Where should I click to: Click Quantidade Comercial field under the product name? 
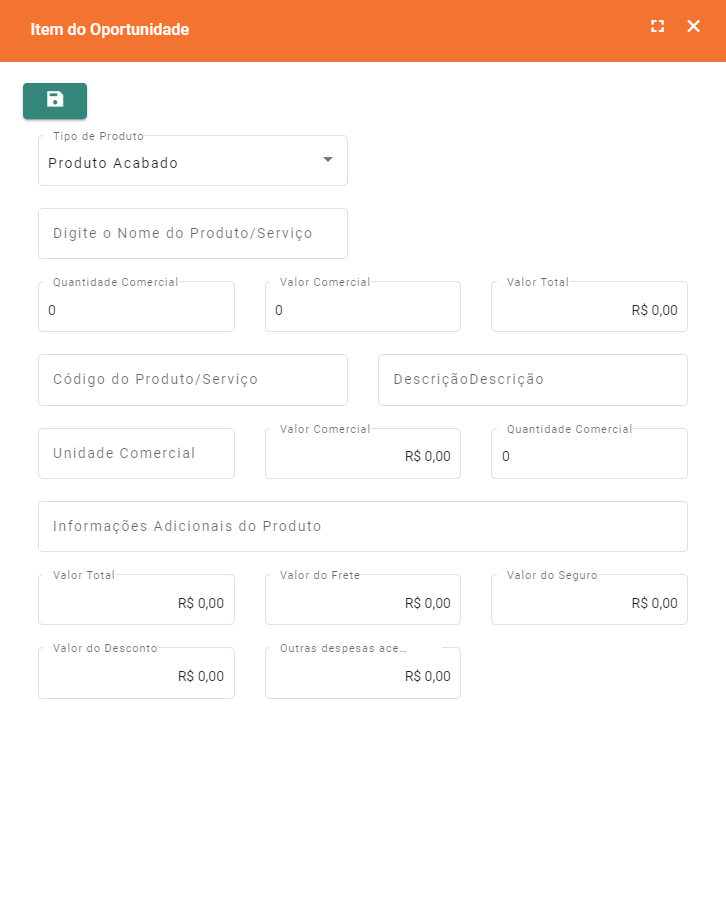tap(136, 310)
